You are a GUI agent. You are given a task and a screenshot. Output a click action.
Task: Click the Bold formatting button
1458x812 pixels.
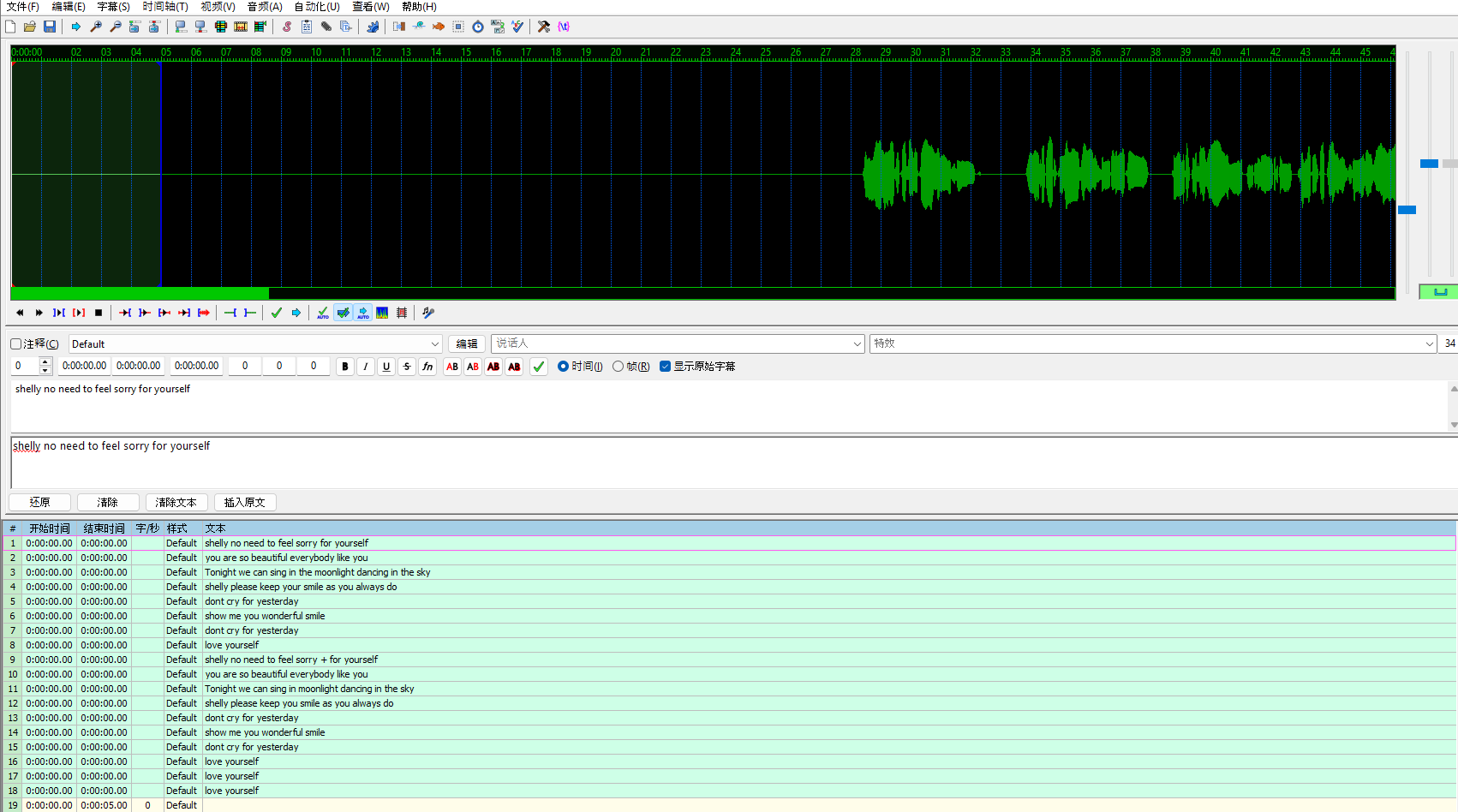pyautogui.click(x=345, y=367)
